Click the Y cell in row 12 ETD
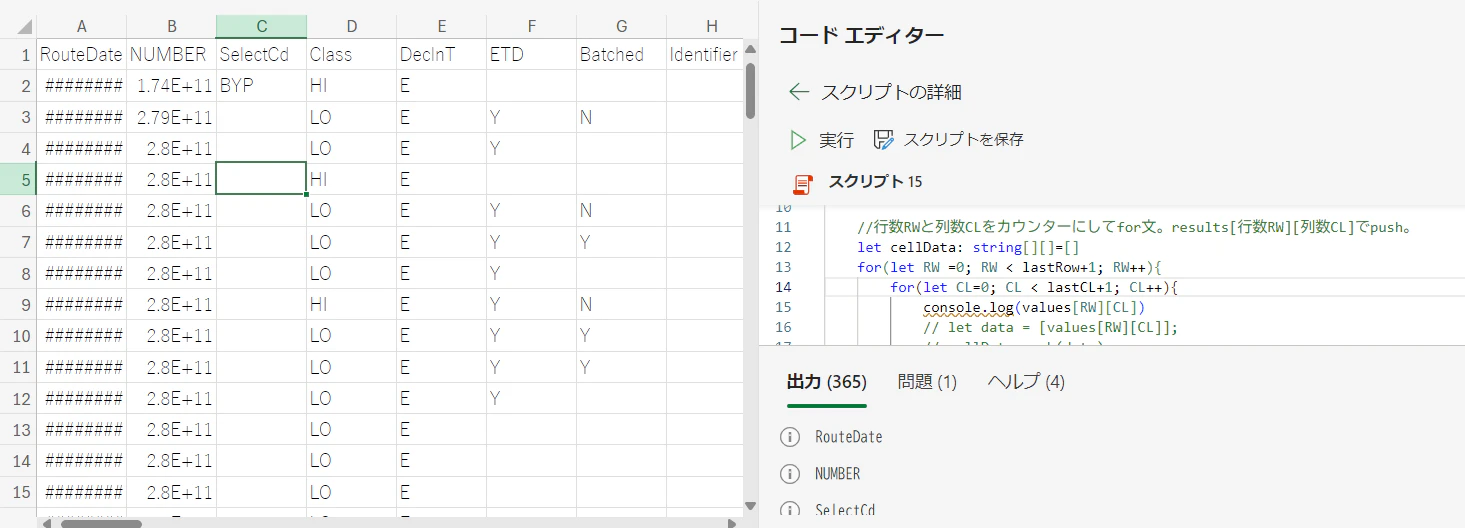This screenshot has width=1465, height=528. (x=531, y=399)
